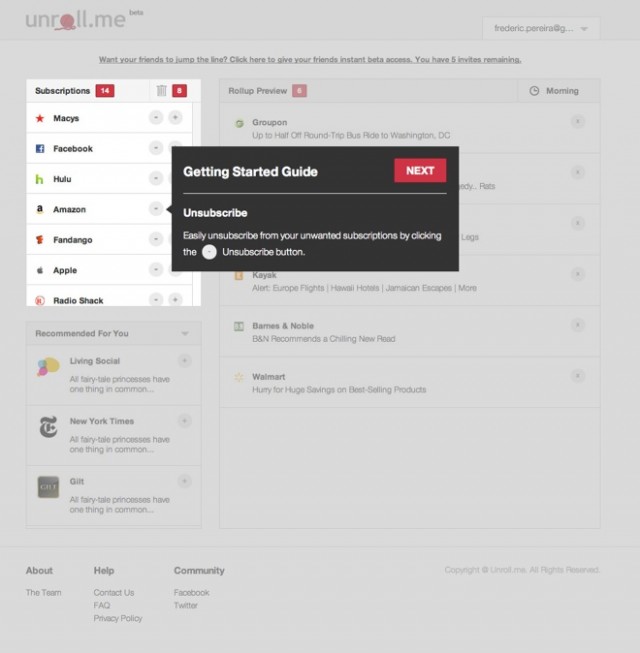Remove Barnes & Noble from rollup preview
Screen dimensions: 640x653
tap(578, 324)
